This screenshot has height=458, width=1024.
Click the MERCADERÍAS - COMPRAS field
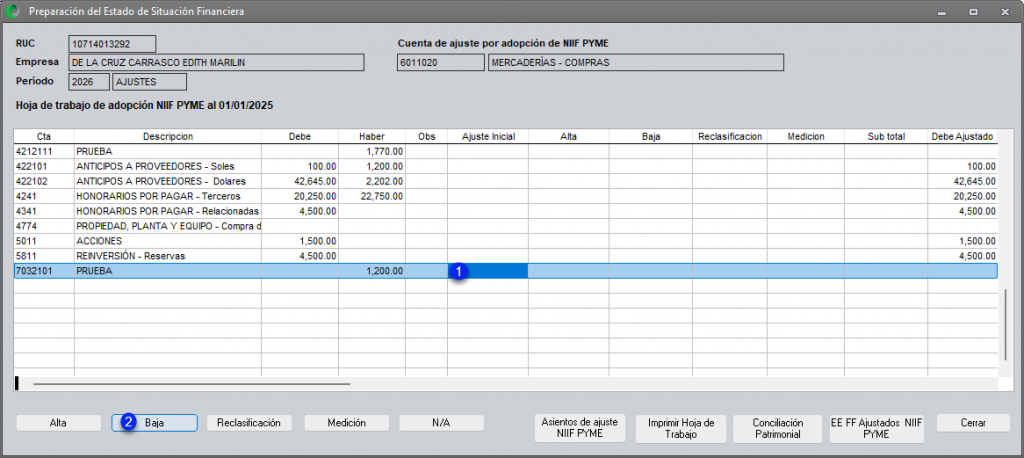635,63
